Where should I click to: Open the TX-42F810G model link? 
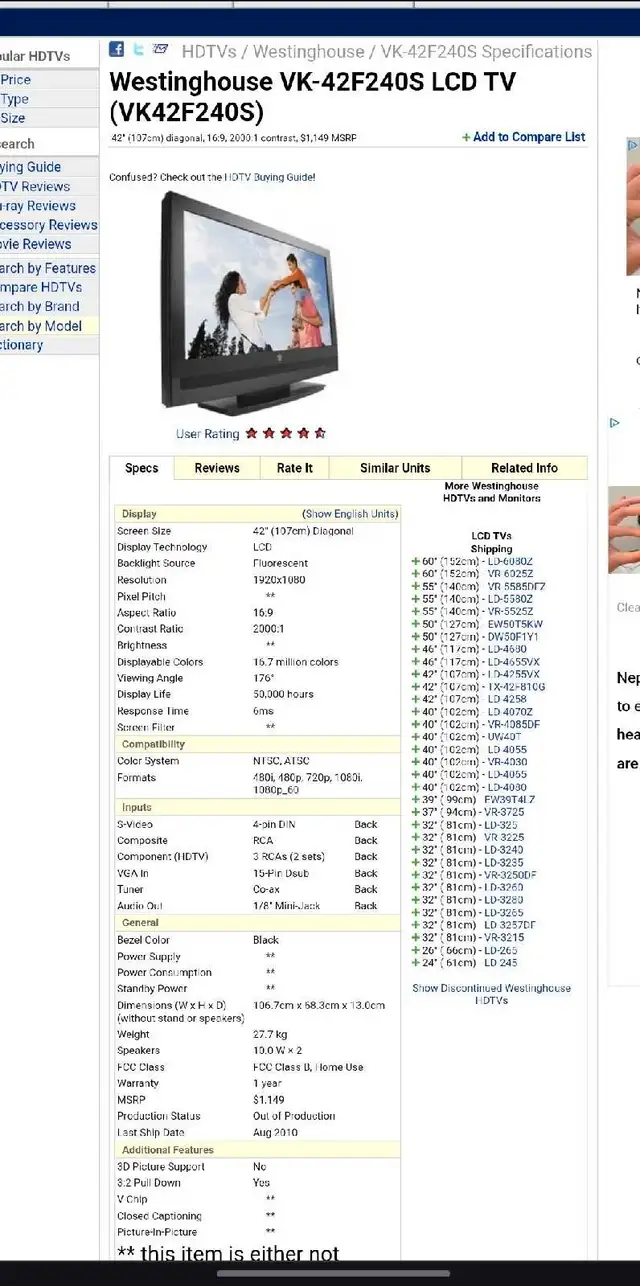pos(515,687)
